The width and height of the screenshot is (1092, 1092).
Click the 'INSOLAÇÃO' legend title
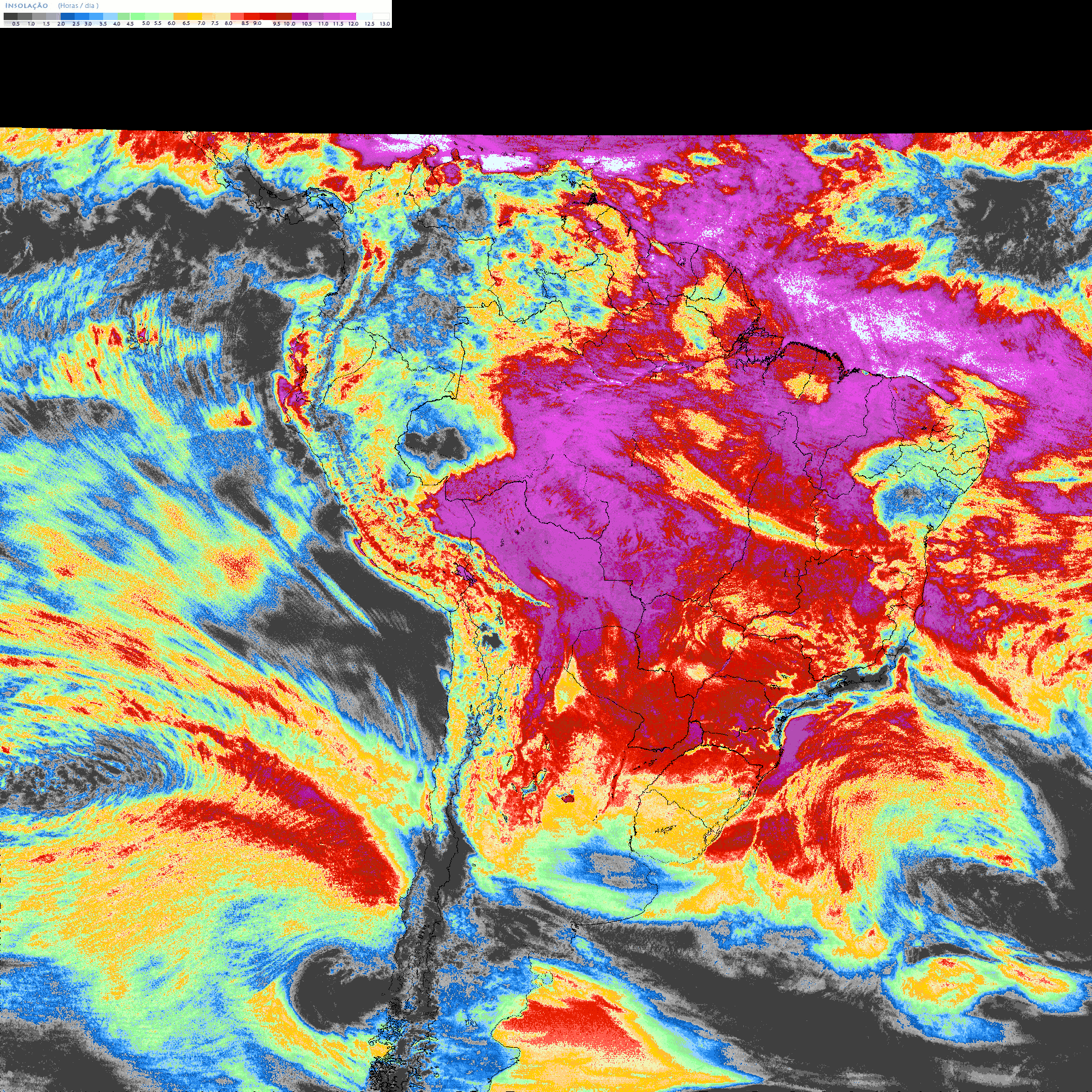point(27,5)
